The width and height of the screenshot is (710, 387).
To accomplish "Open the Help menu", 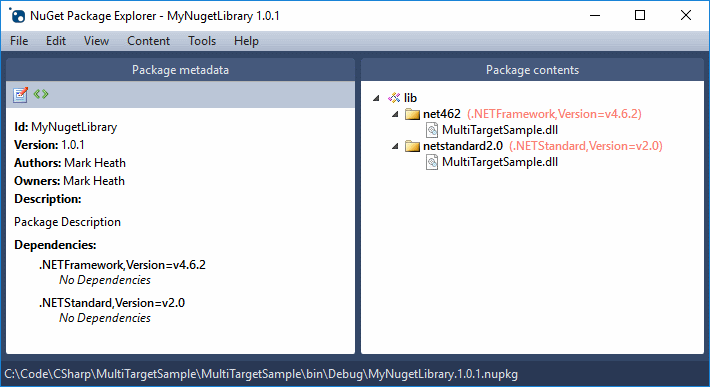I will pyautogui.click(x=246, y=41).
